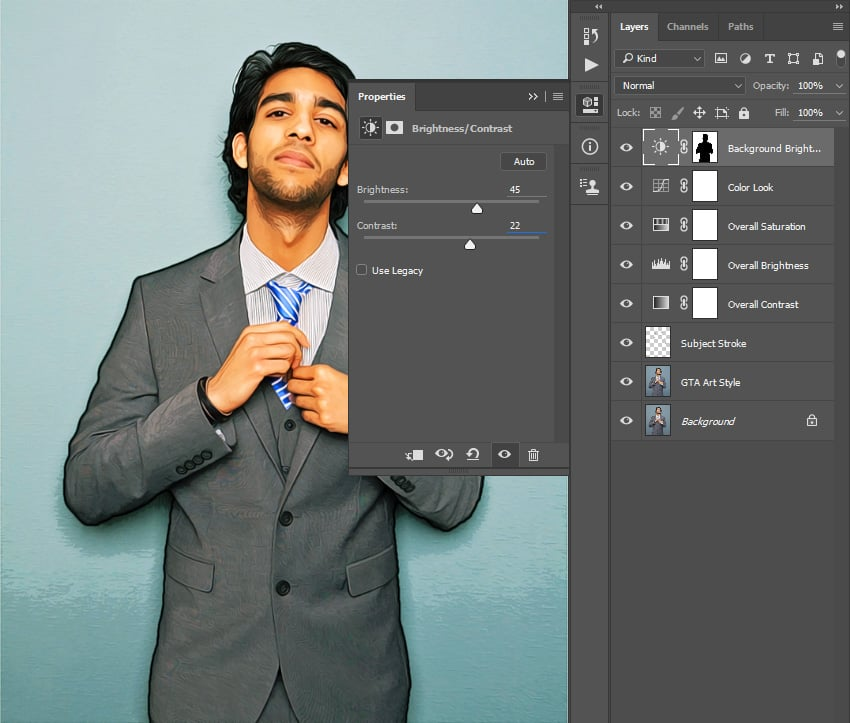Image resolution: width=850 pixels, height=723 pixels.
Task: Click the Brightness value field
Action: tap(526, 189)
